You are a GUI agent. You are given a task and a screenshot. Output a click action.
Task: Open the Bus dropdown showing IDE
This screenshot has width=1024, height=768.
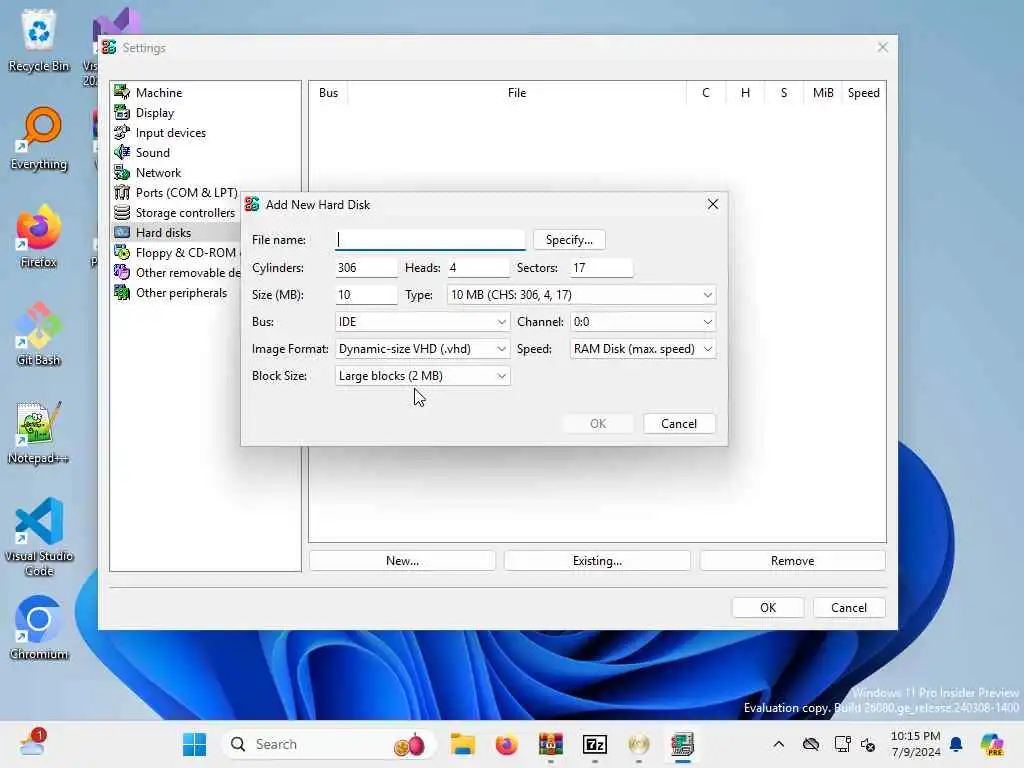[x=422, y=322]
